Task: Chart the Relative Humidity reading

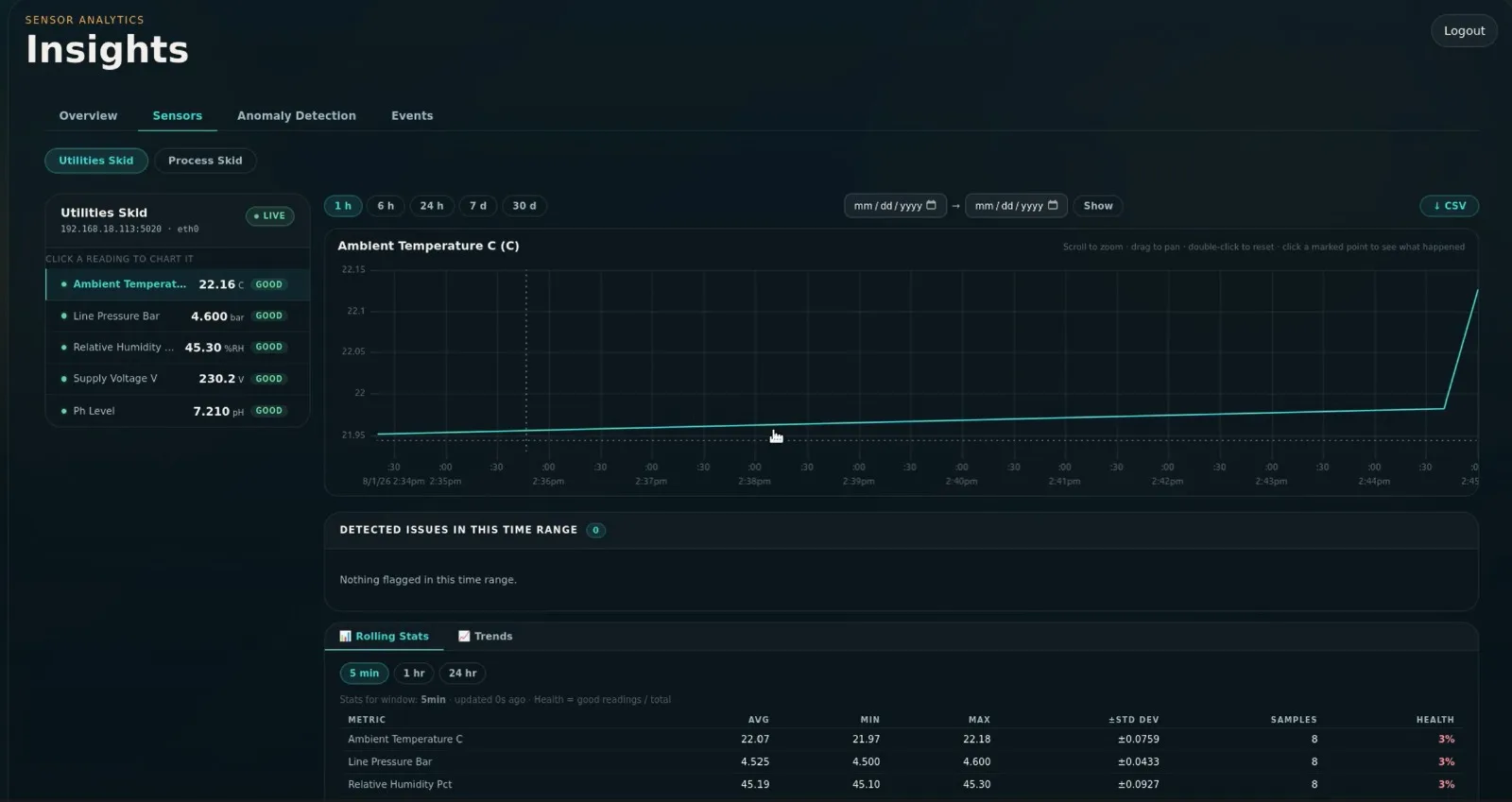Action: (178, 348)
